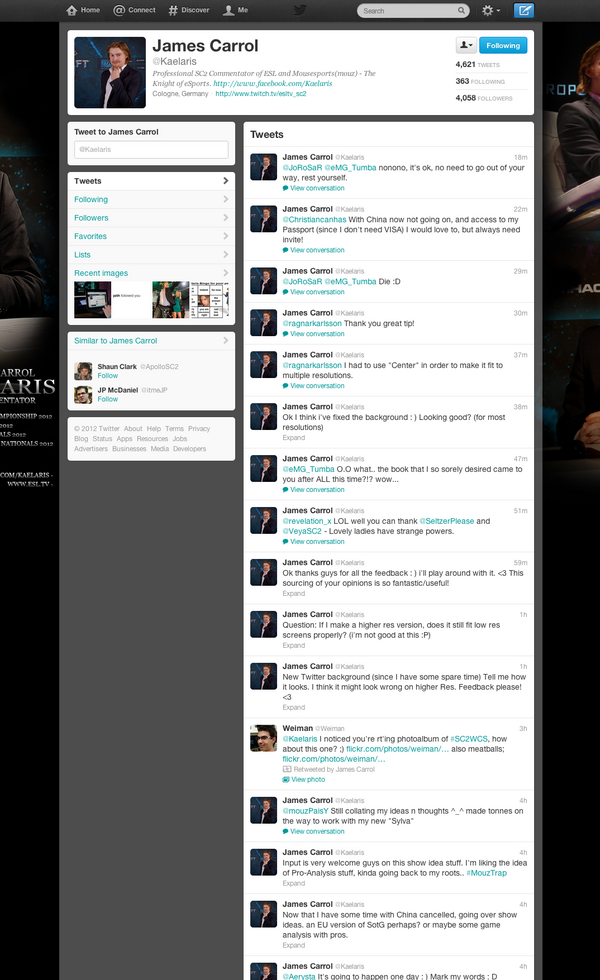600x980 pixels.
Task: Open the user actions person dropdown
Action: point(466,45)
